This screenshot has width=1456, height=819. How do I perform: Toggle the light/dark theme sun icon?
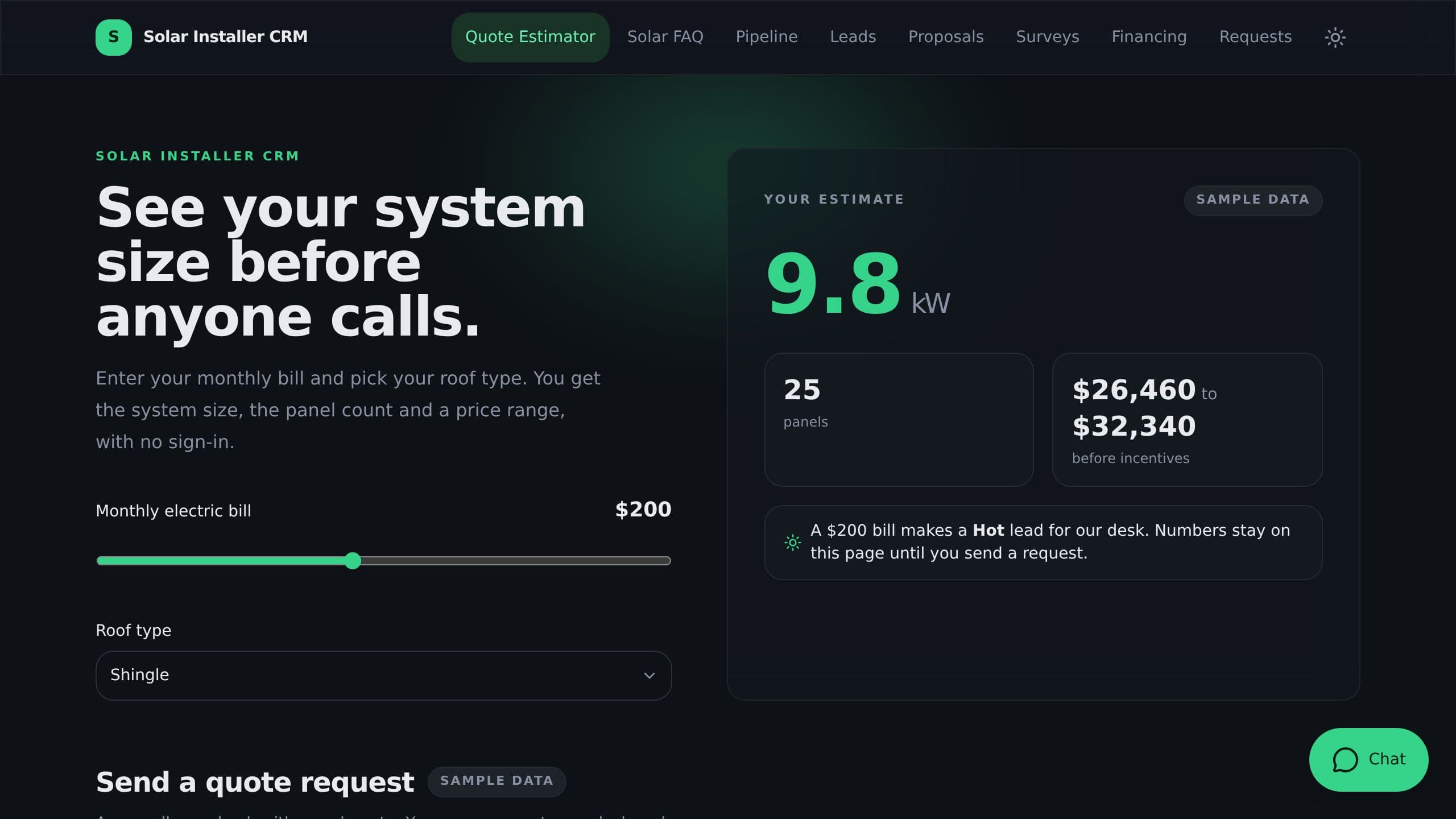[x=1335, y=38]
